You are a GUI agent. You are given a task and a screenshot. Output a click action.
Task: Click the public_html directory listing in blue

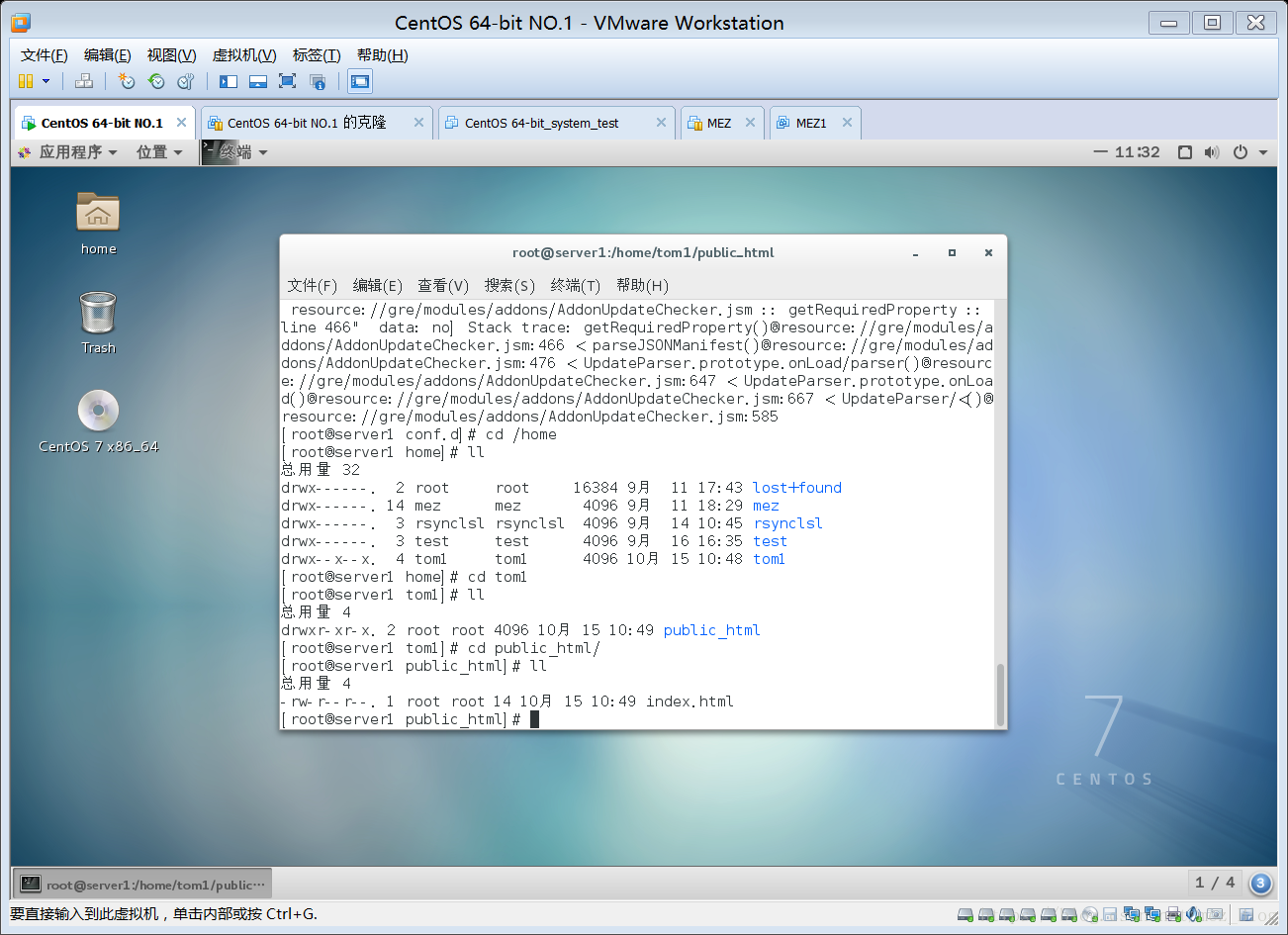712,630
